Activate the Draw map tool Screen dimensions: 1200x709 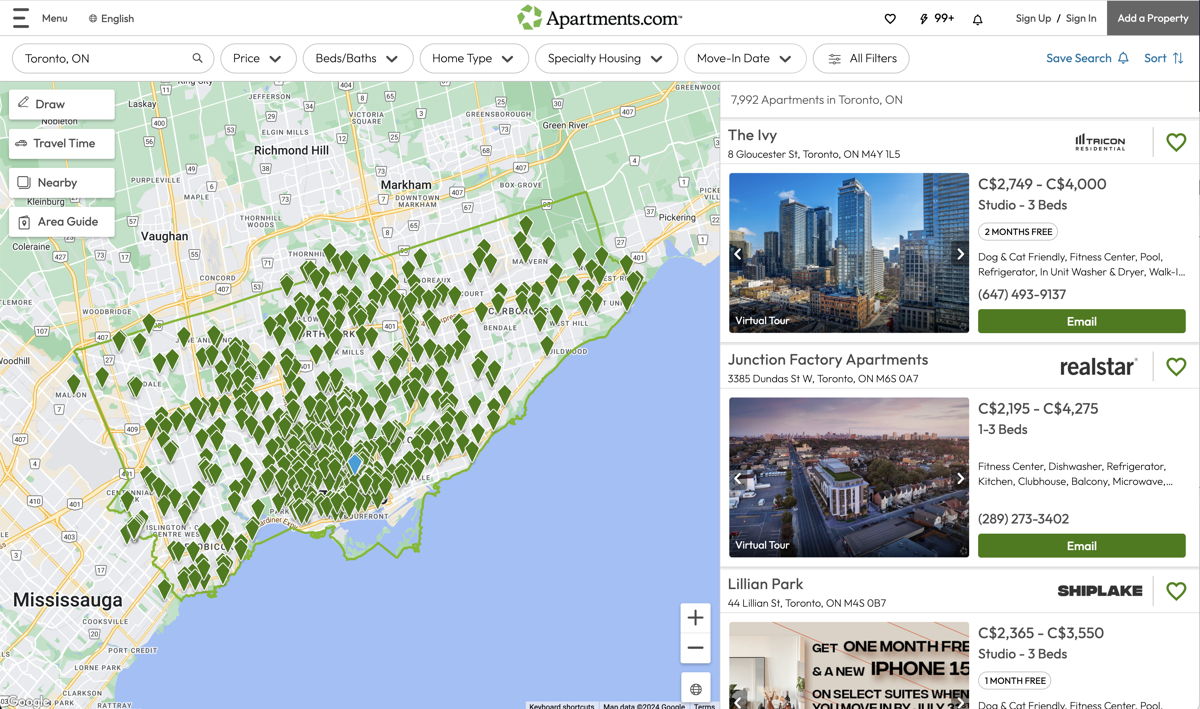coord(62,104)
